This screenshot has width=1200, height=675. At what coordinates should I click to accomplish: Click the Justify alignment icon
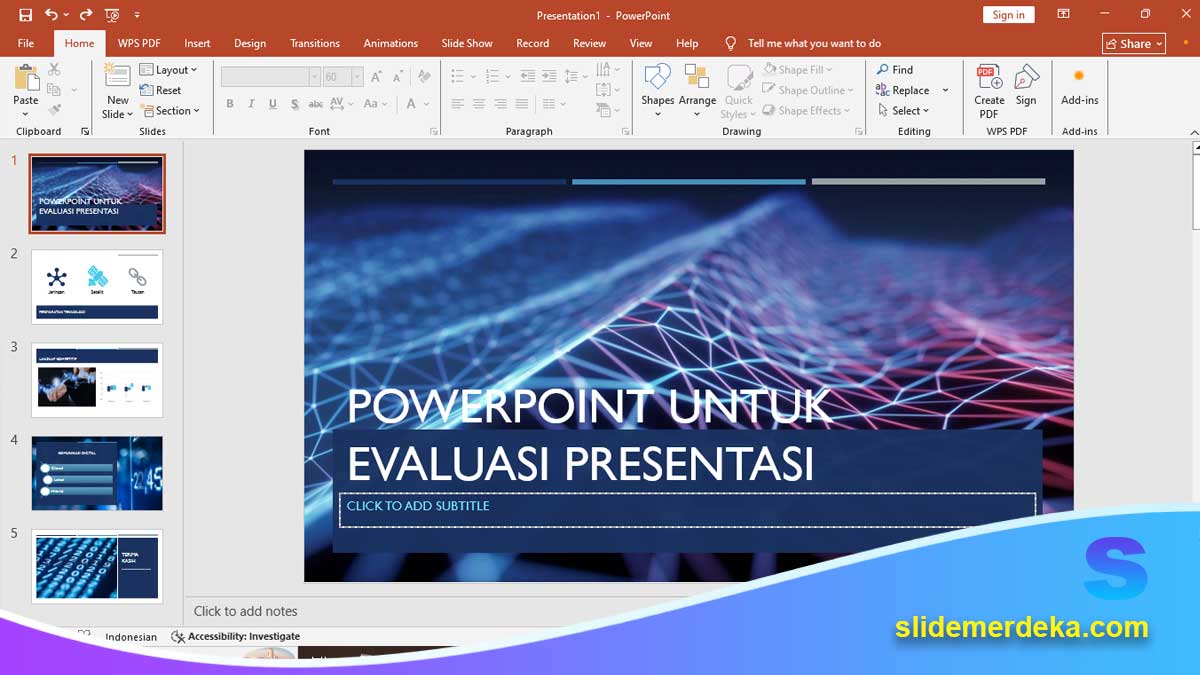tap(522, 104)
